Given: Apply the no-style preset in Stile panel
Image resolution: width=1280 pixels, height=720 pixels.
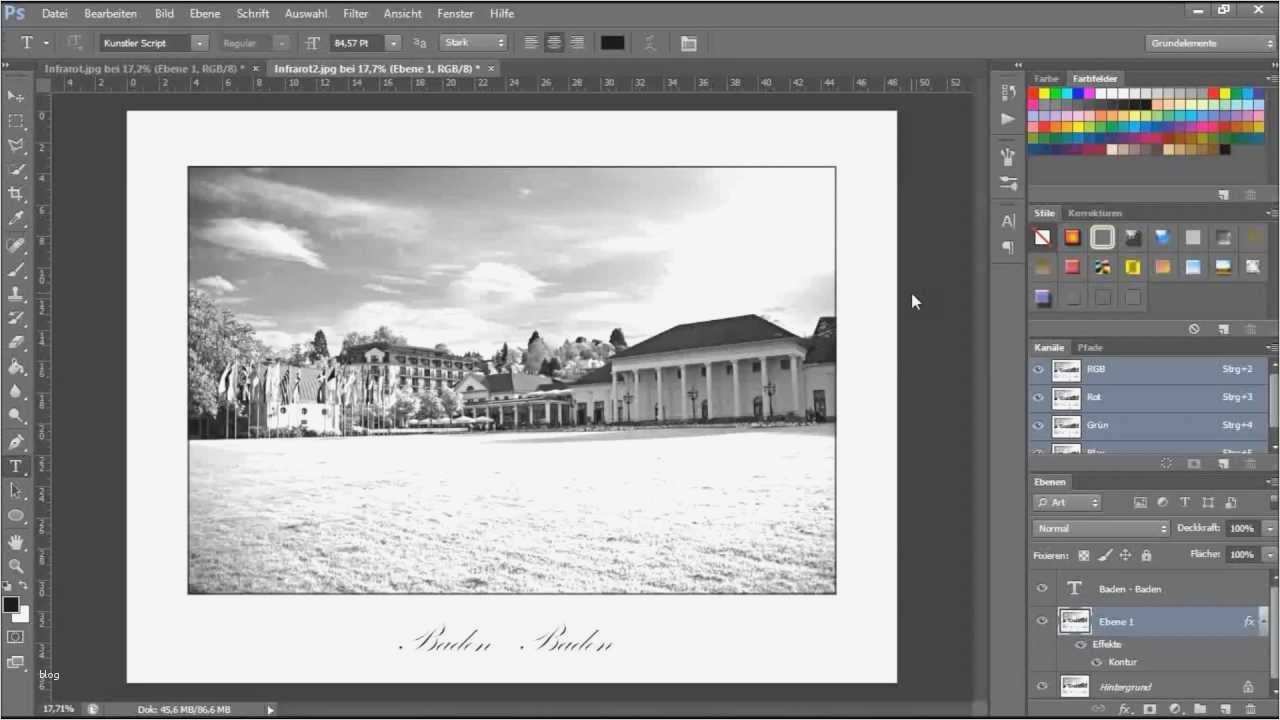Looking at the screenshot, I should [x=1042, y=237].
